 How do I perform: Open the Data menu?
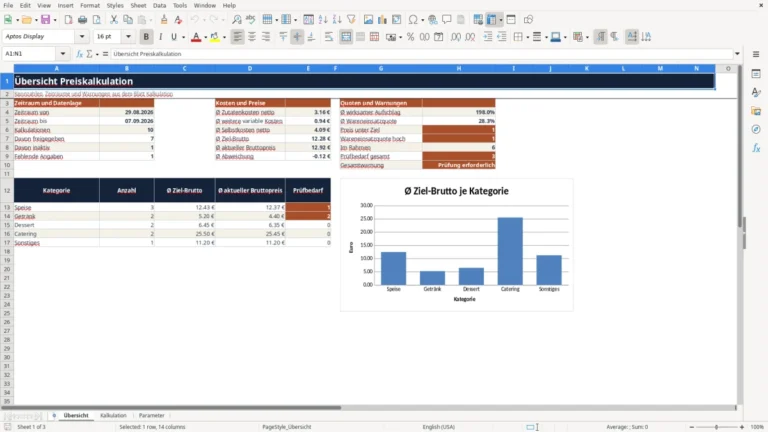pyautogui.click(x=160, y=5)
